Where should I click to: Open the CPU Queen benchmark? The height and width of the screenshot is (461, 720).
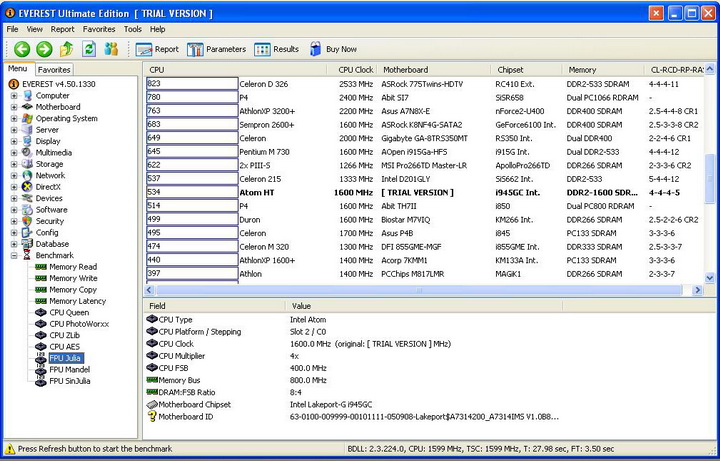69,312
